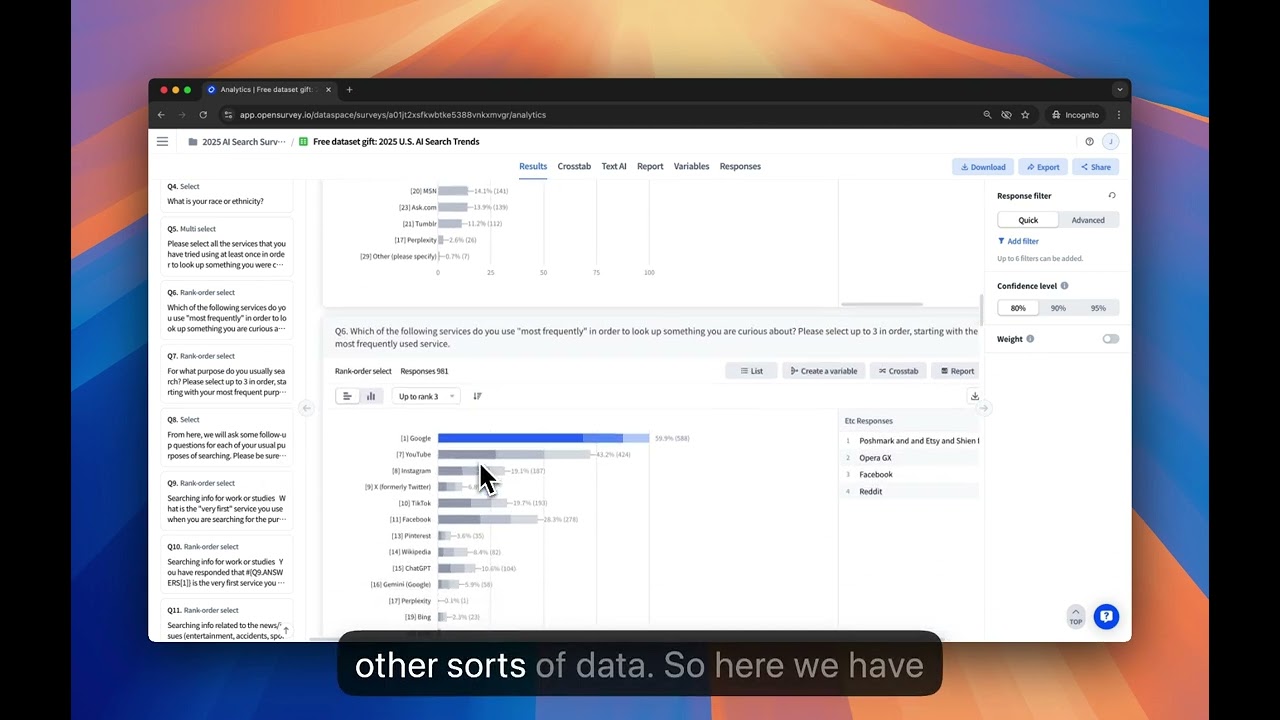Select vertical bar chart view icon
The image size is (1280, 720).
(x=371, y=396)
